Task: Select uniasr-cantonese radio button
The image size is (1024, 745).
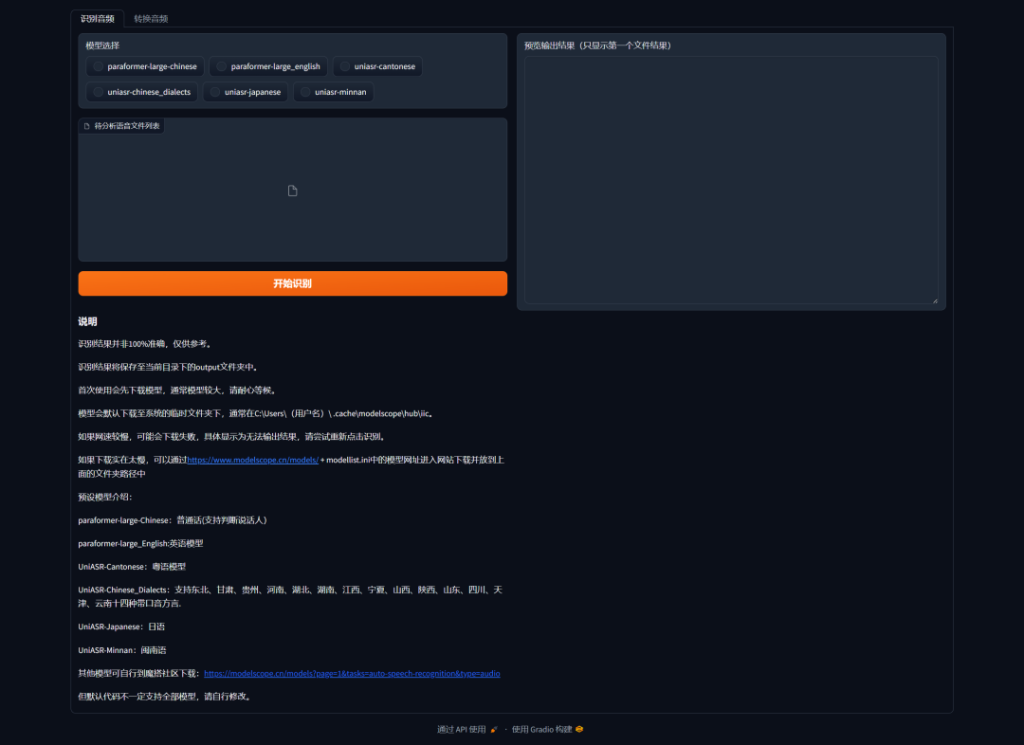Action: click(x=345, y=67)
